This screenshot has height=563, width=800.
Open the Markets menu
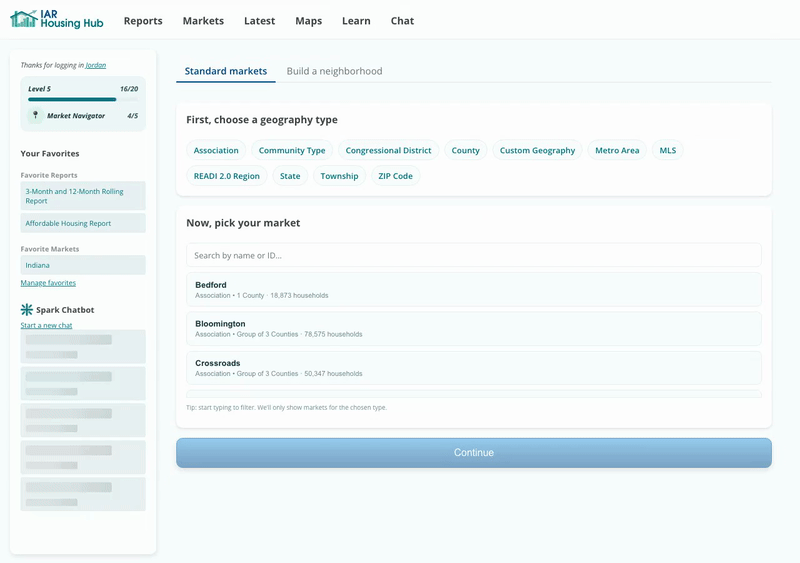click(203, 21)
